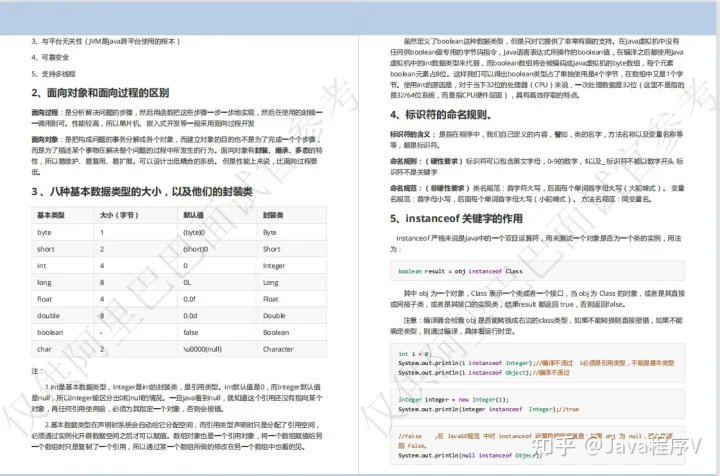Screen dimensions: 720x476
Task: Click paragraph starting "2.基本数据类型在声明时"
Action: click(x=177, y=436)
